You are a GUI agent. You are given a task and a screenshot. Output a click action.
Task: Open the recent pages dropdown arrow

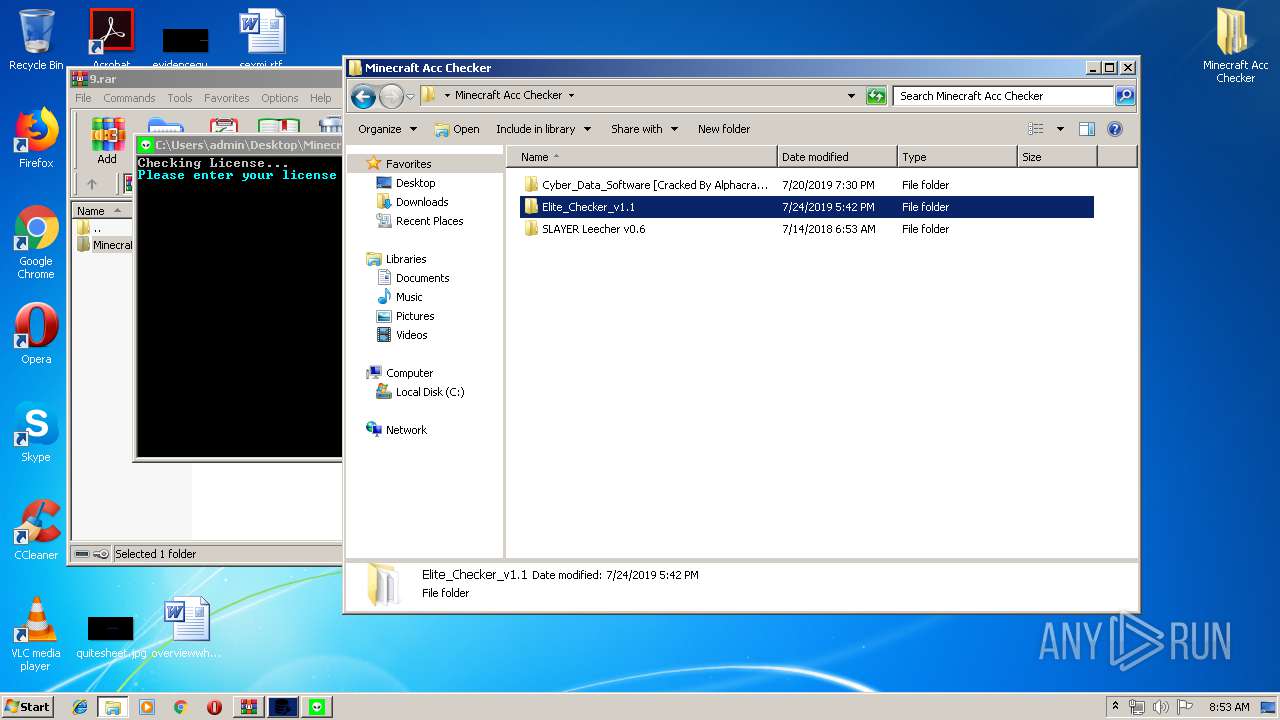tap(410, 97)
